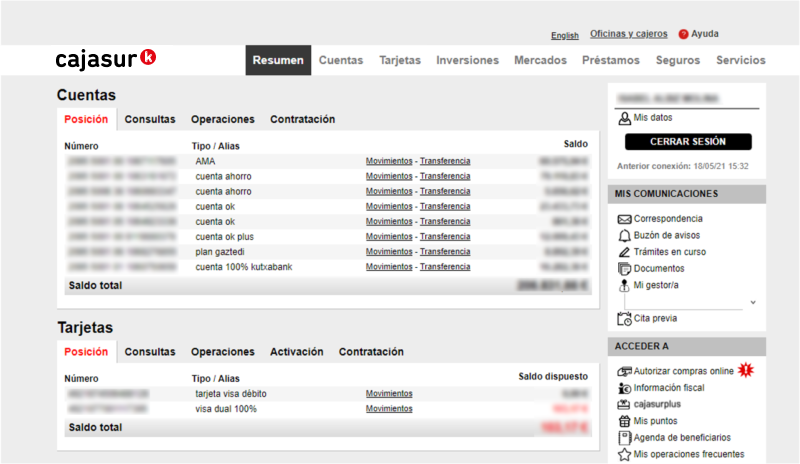Click the Mis operaciones frecuentes star icon
The height and width of the screenshot is (464, 800).
[624, 455]
